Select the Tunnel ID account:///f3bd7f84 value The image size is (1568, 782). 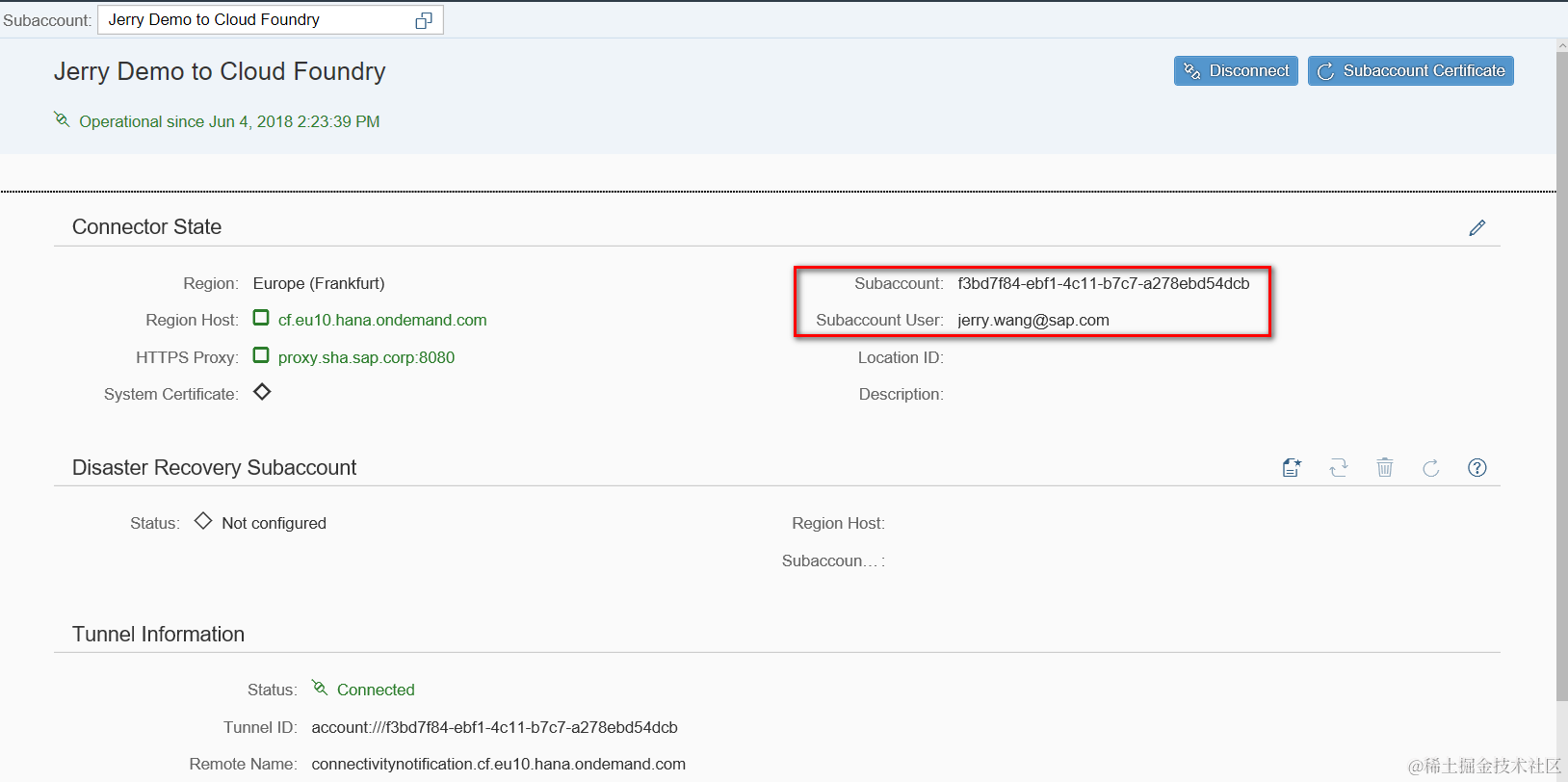[494, 727]
